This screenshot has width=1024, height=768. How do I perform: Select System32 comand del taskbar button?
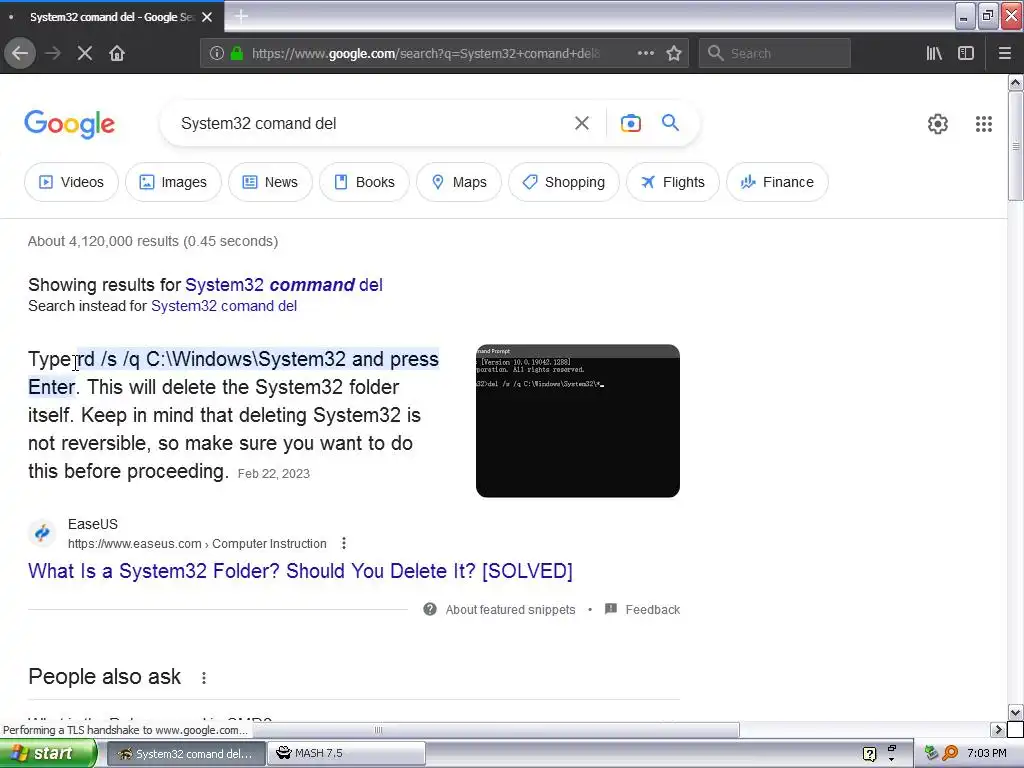(x=186, y=754)
